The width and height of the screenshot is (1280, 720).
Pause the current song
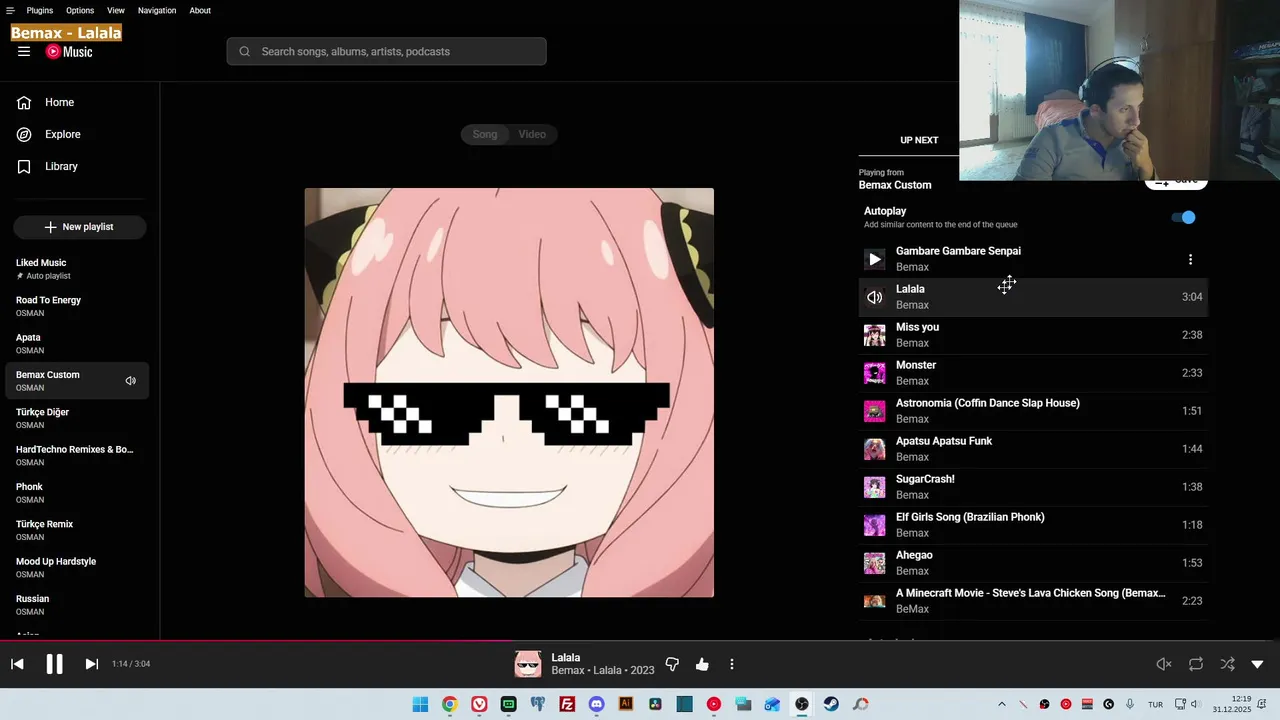(54, 664)
